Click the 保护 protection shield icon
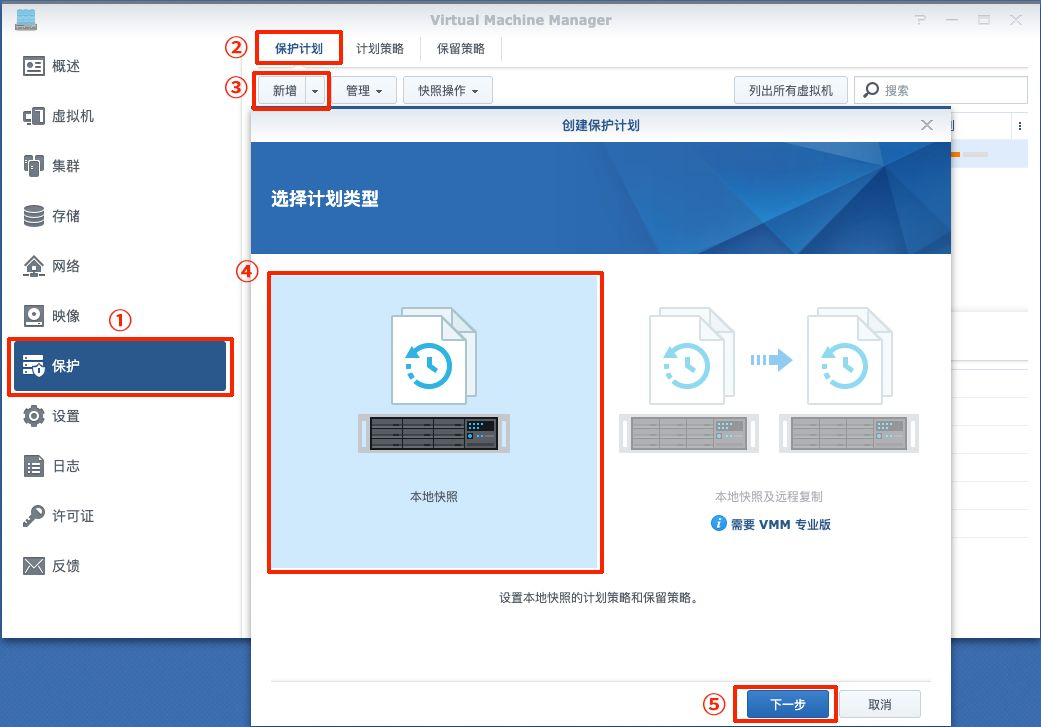 pyautogui.click(x=34, y=366)
